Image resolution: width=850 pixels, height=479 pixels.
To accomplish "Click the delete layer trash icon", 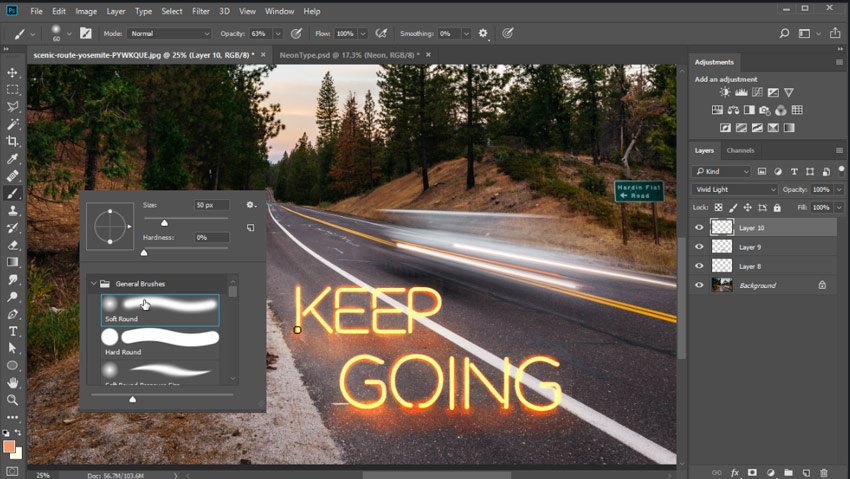I will 824,472.
